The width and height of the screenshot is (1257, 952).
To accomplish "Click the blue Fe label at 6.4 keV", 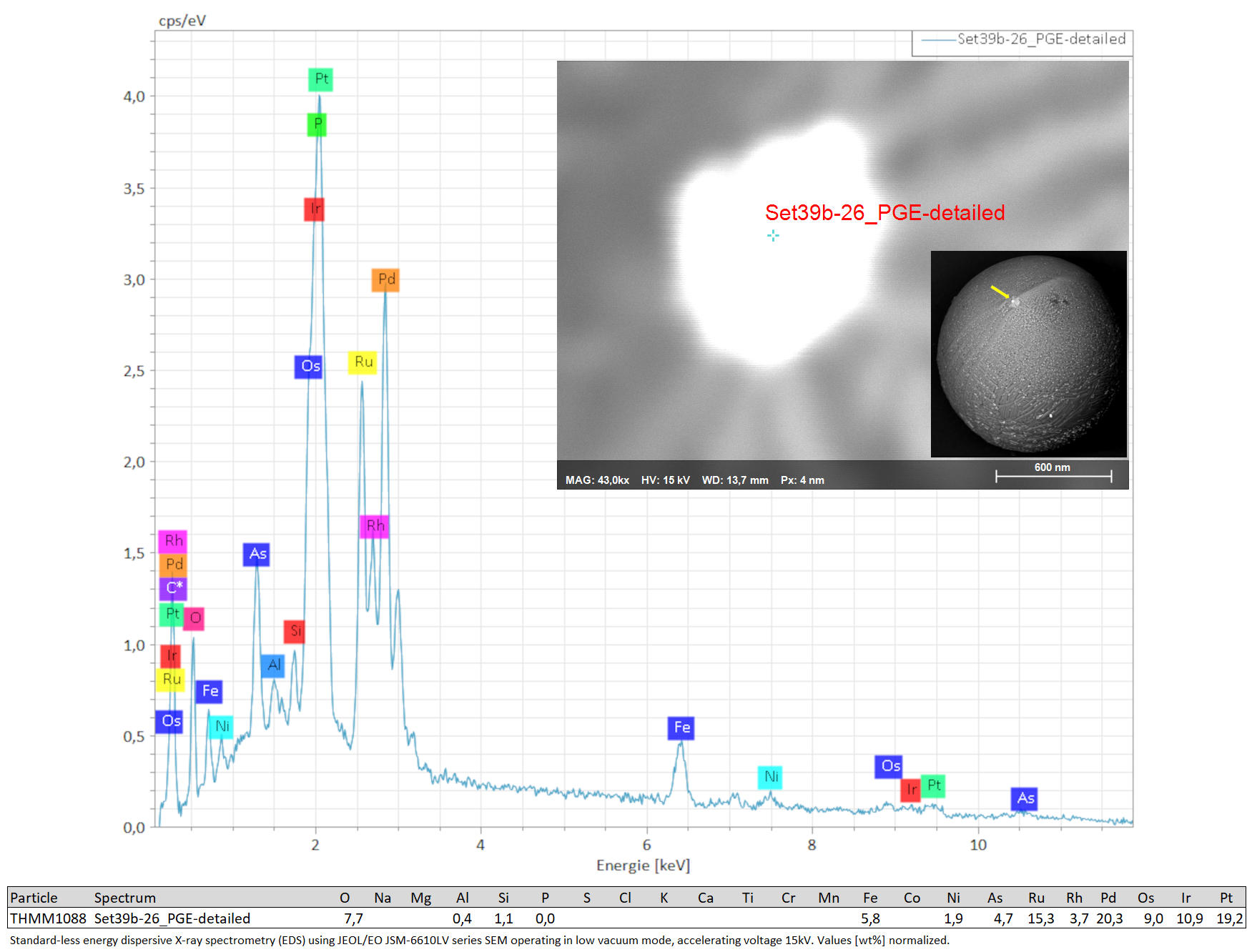I will tap(681, 728).
